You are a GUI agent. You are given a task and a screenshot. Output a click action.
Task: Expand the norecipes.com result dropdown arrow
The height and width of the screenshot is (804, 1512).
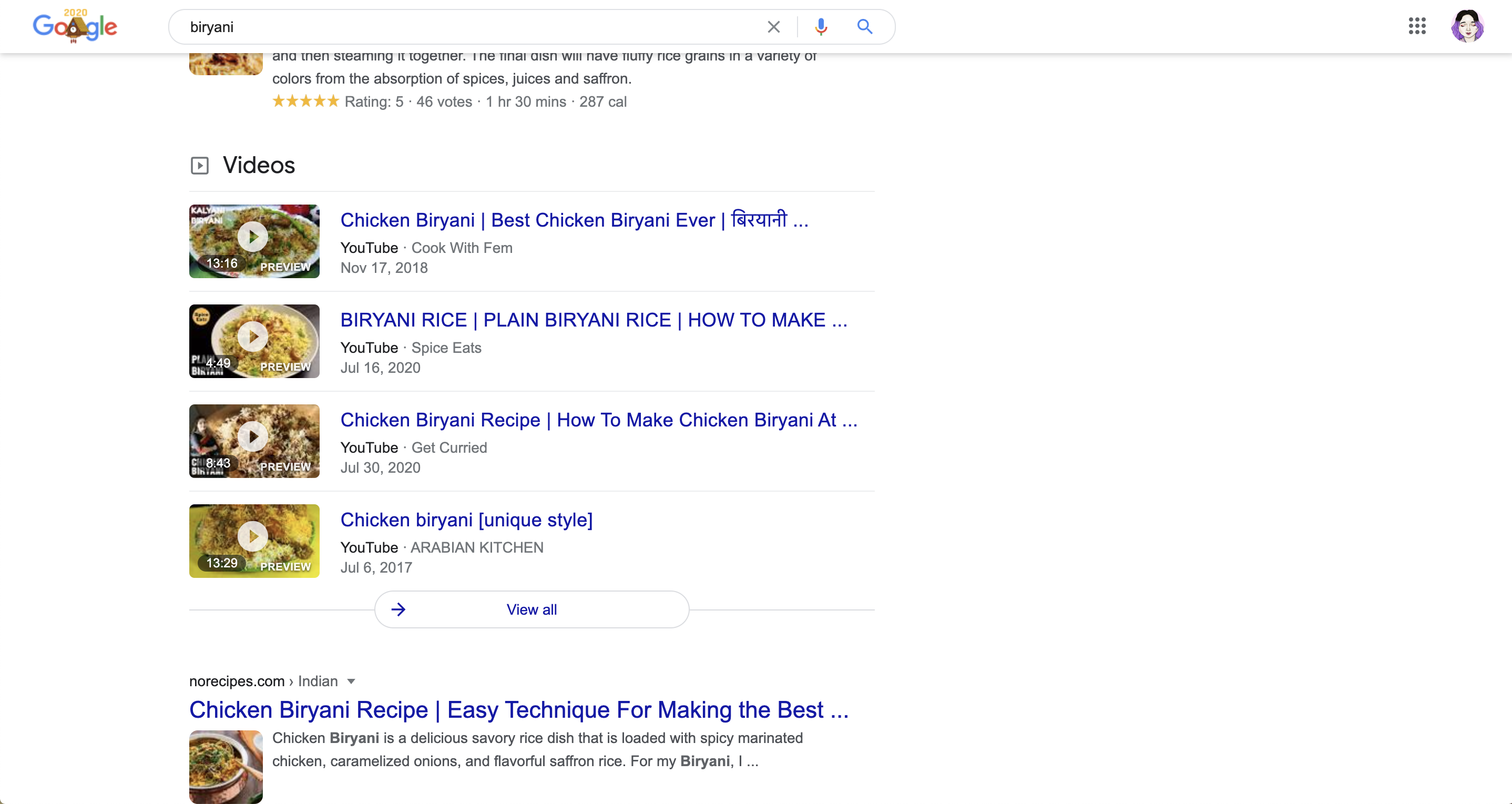tap(351, 681)
